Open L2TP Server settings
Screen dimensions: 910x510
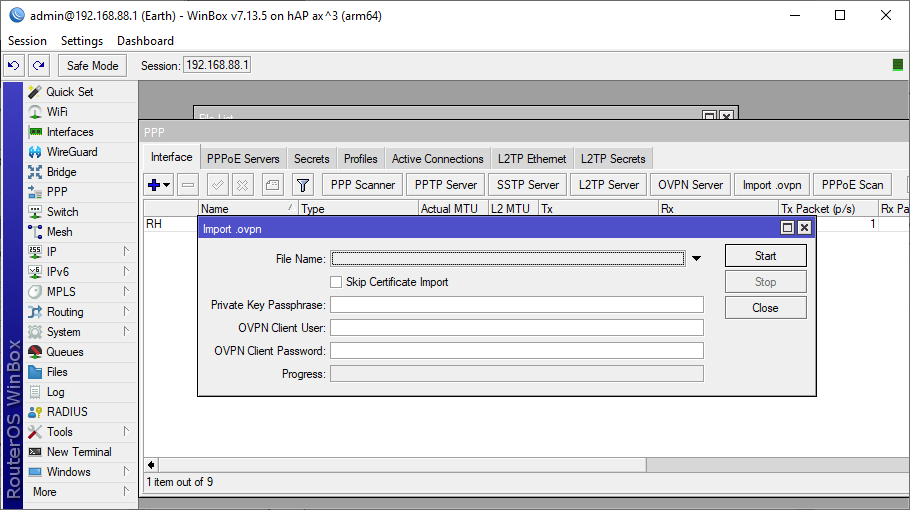click(608, 185)
